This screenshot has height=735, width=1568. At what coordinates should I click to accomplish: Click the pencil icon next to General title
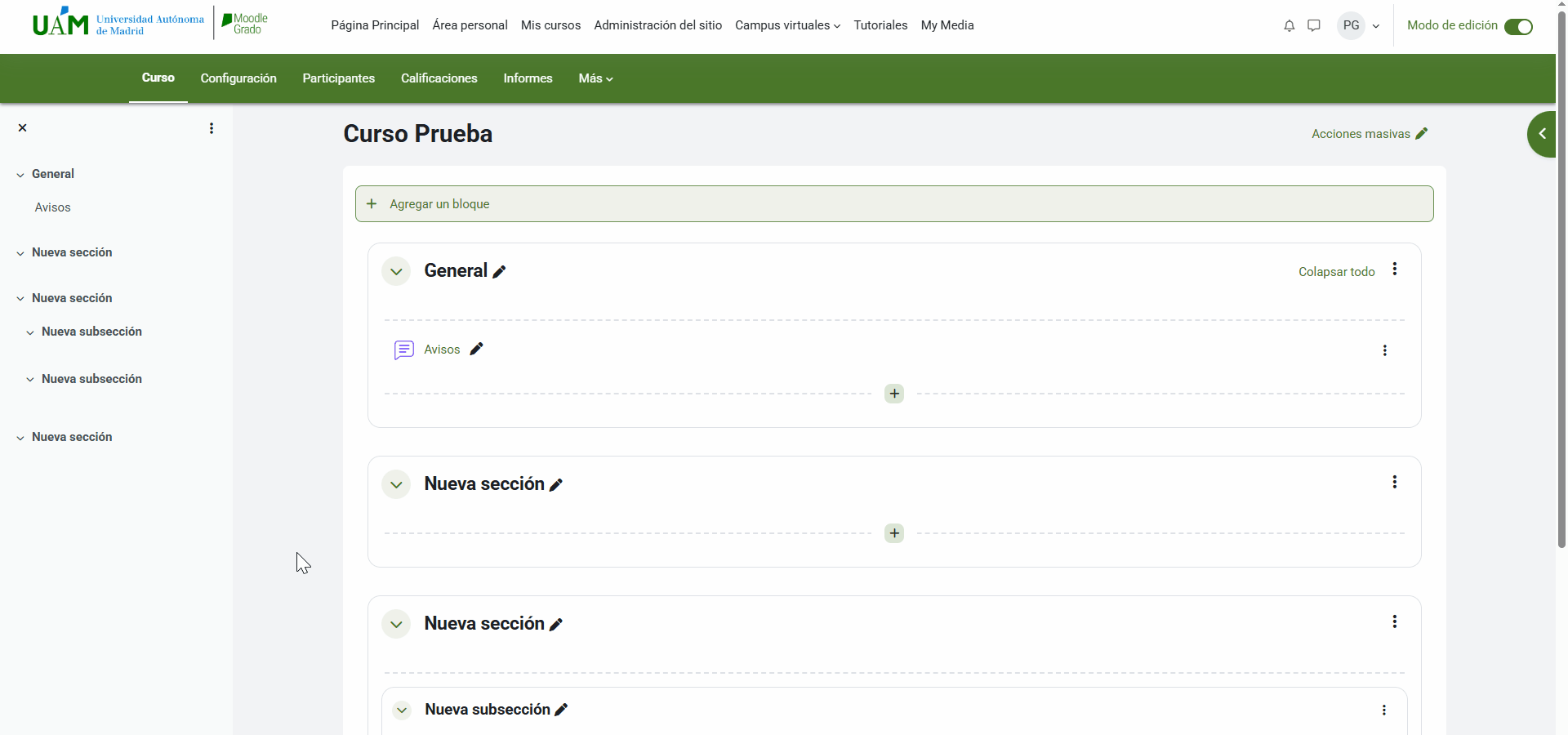[x=499, y=272]
